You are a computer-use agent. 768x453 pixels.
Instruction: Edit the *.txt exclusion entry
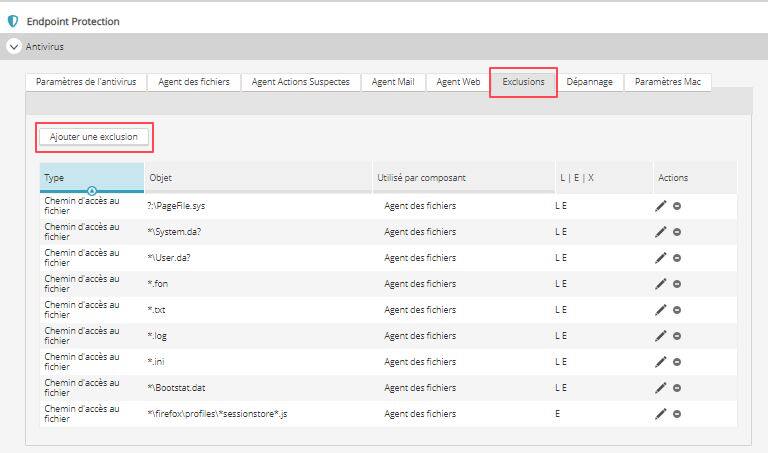click(660, 309)
